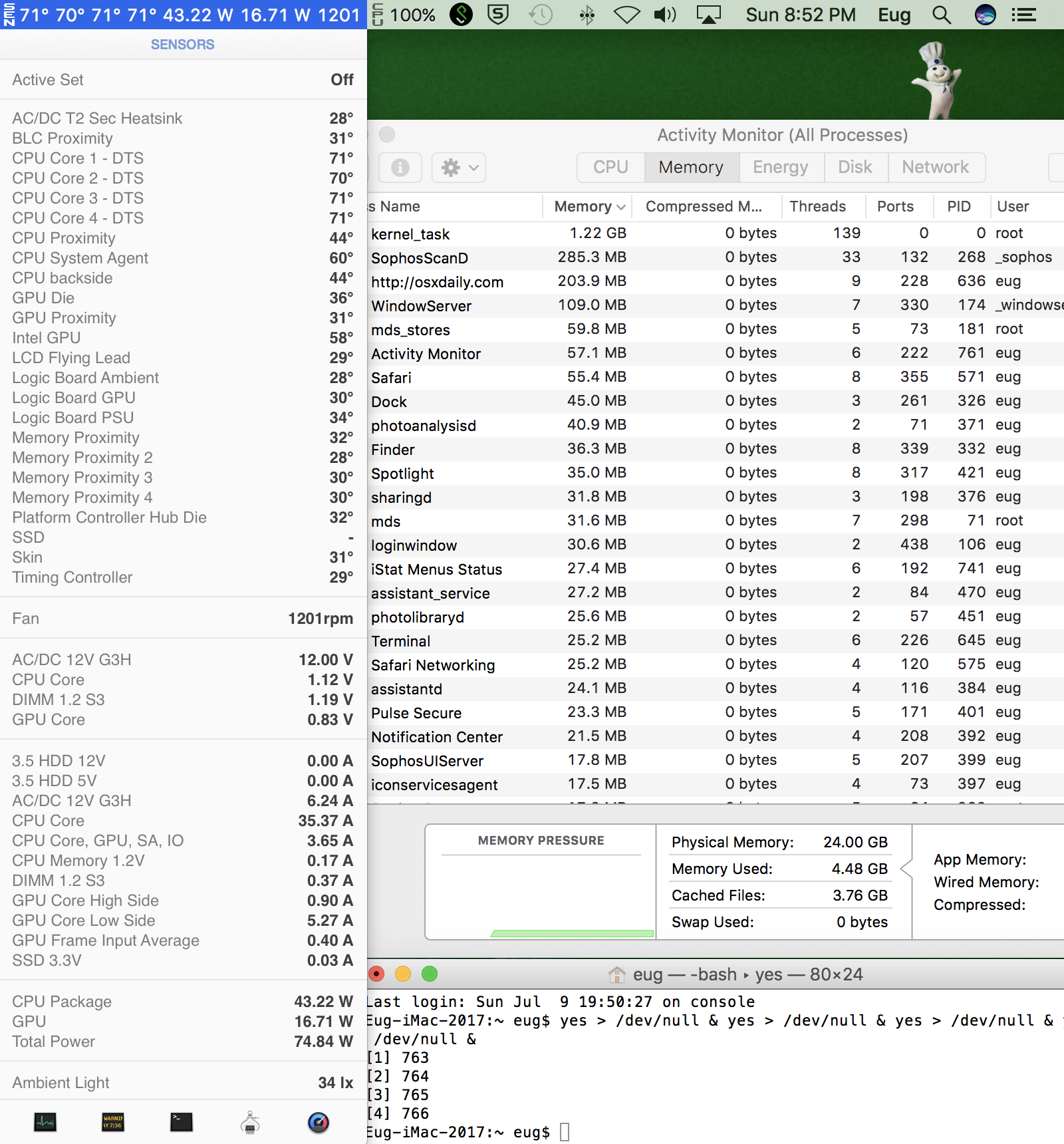Switch to the Energy tab
The width and height of the screenshot is (1064, 1144).
click(781, 167)
